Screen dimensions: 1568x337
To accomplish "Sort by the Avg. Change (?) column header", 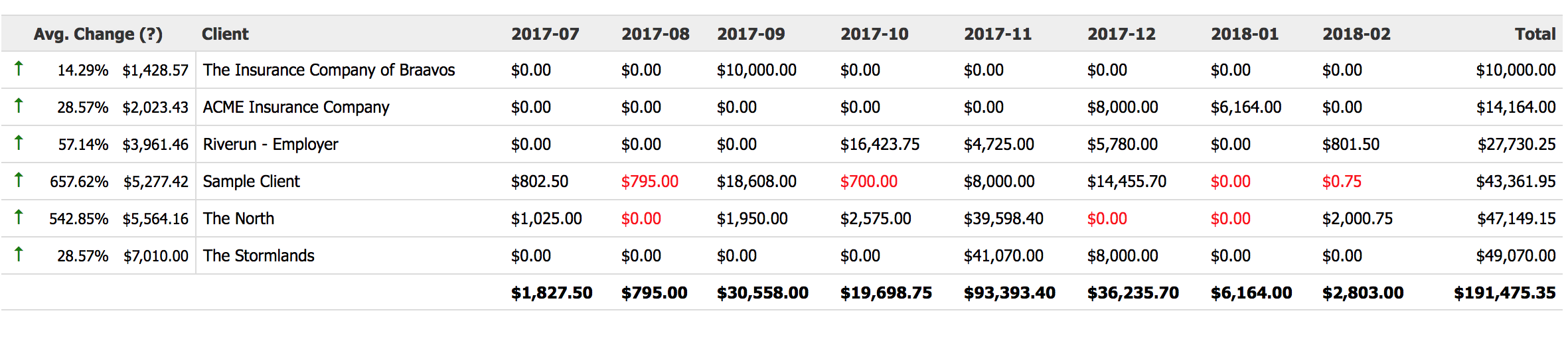I will point(98,34).
